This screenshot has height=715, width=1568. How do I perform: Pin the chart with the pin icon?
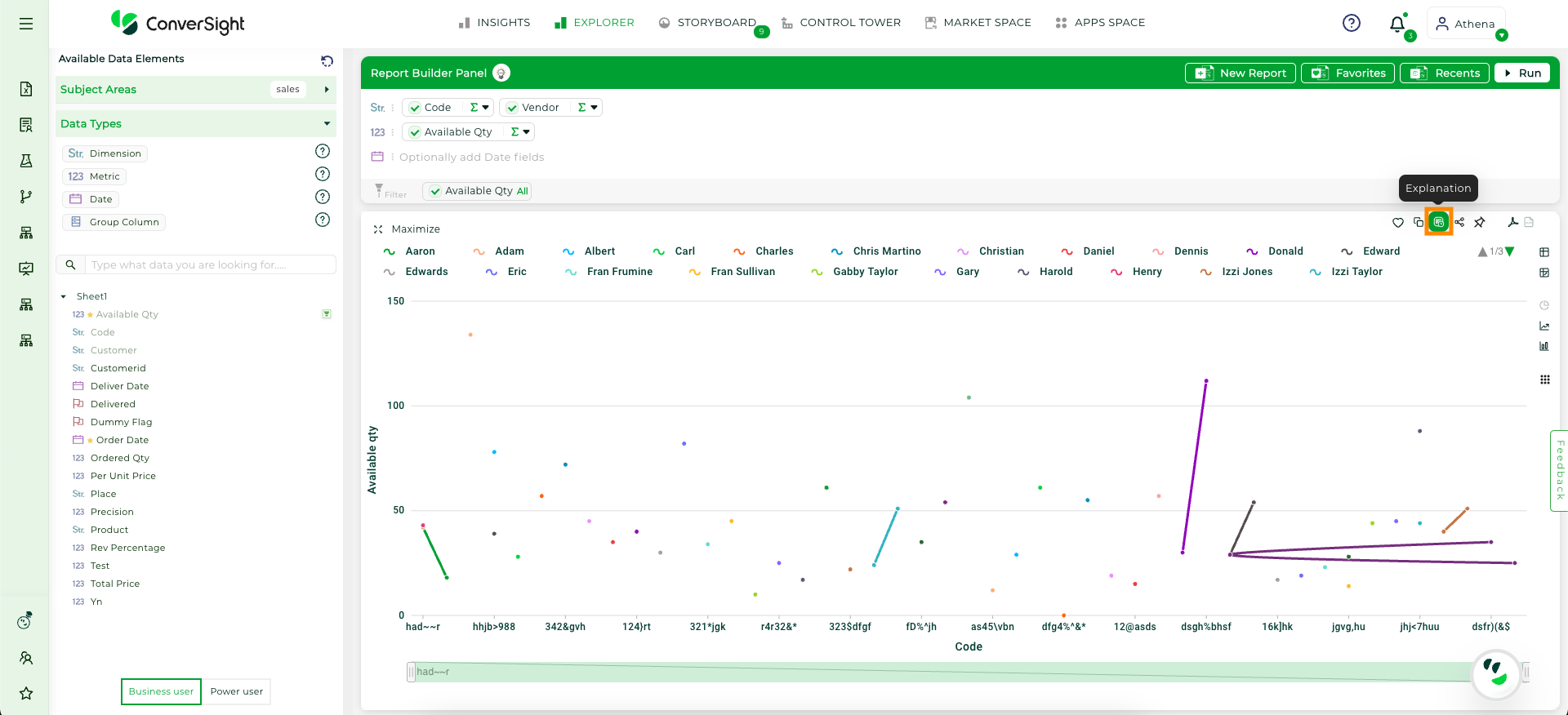(1479, 222)
